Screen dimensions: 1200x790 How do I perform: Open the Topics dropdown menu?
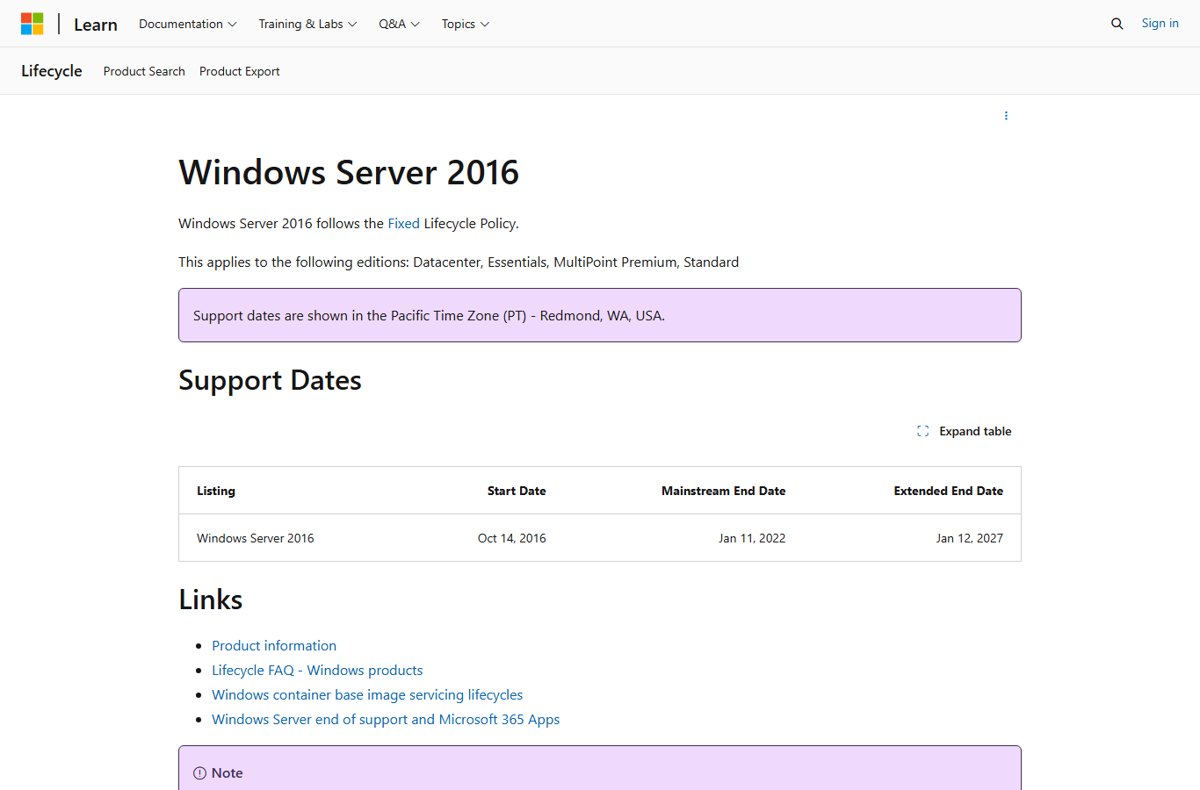coord(466,24)
